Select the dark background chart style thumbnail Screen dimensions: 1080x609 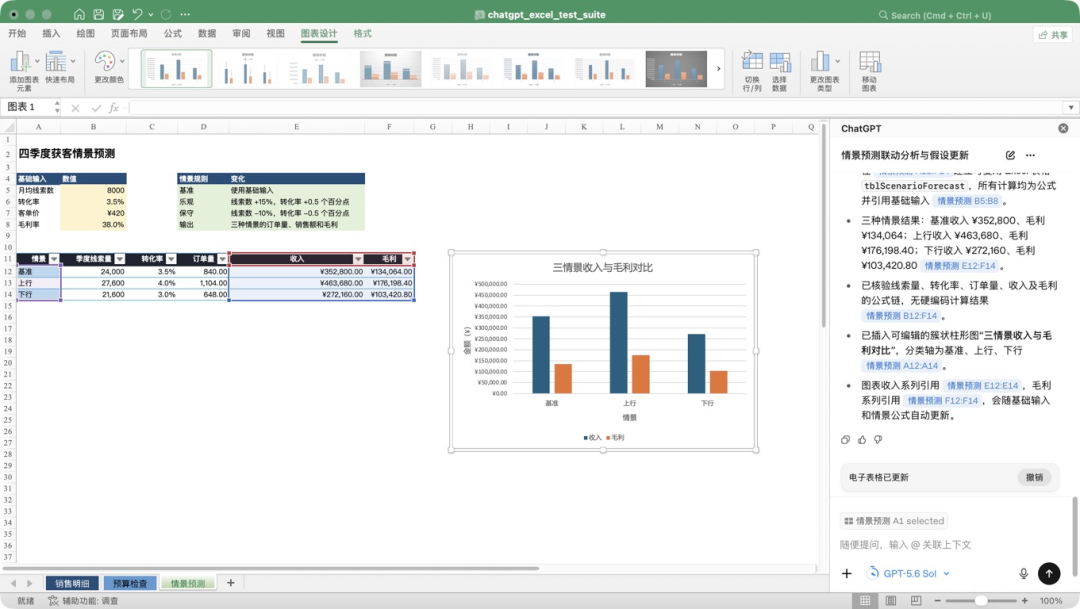tap(676, 68)
